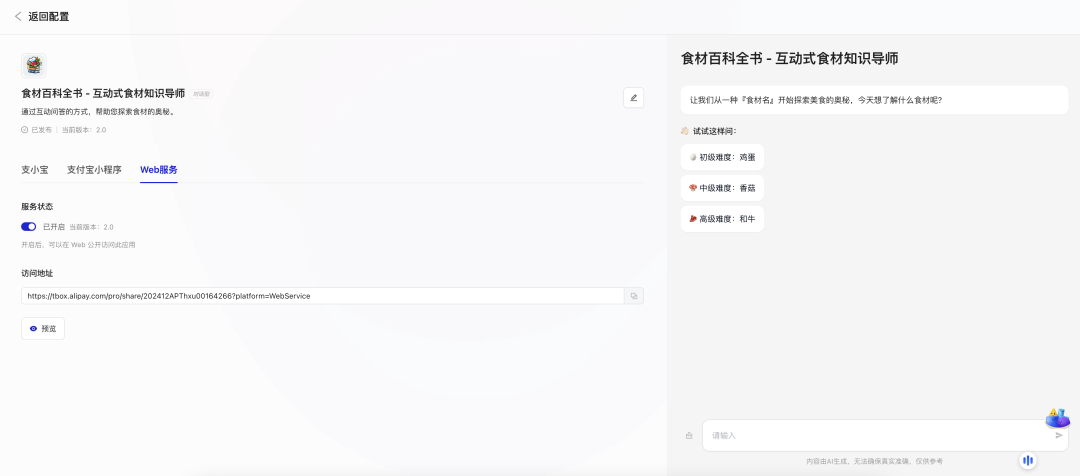Clear the conversation with broom icon

pos(689,435)
